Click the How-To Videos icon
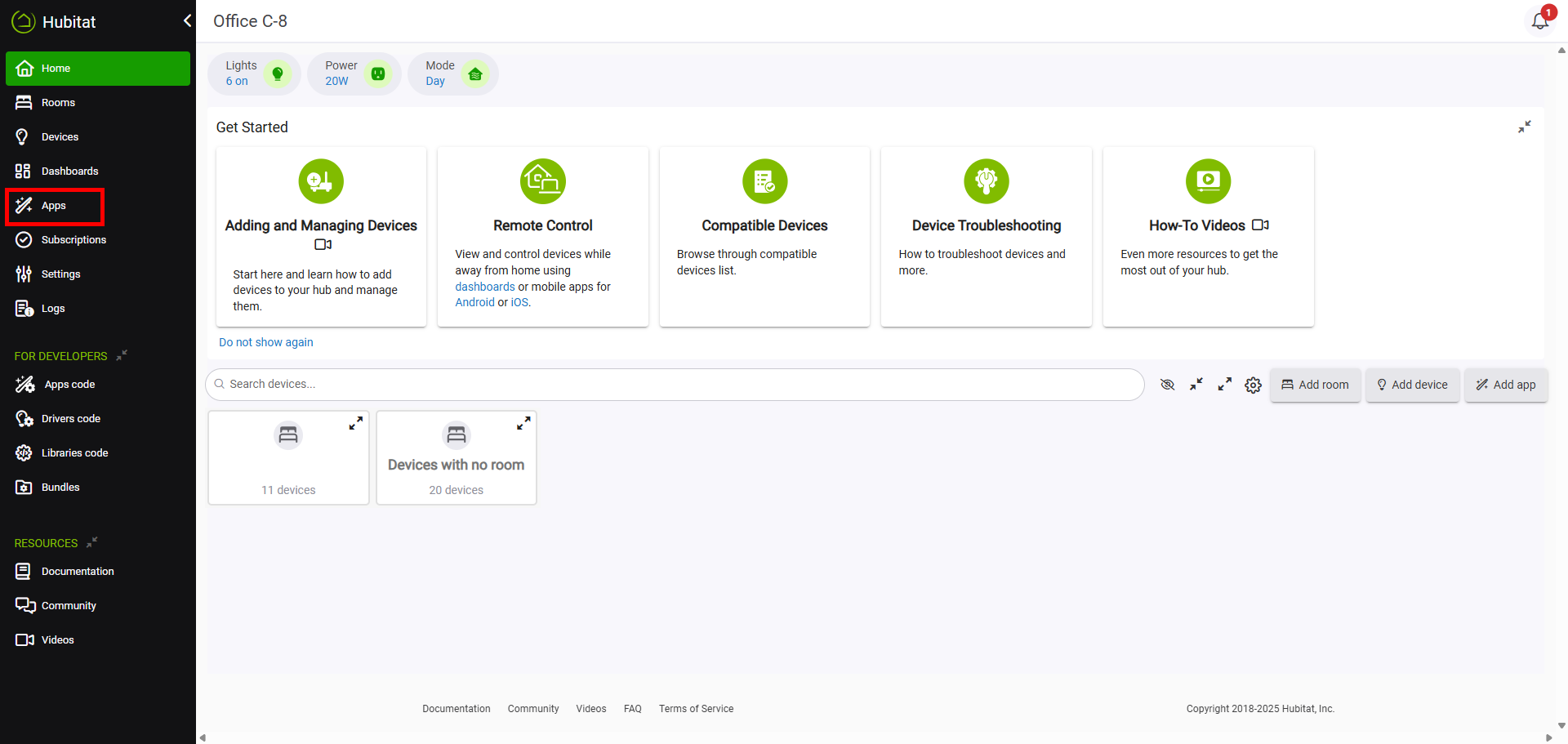This screenshot has height=744, width=1568. tap(1209, 181)
